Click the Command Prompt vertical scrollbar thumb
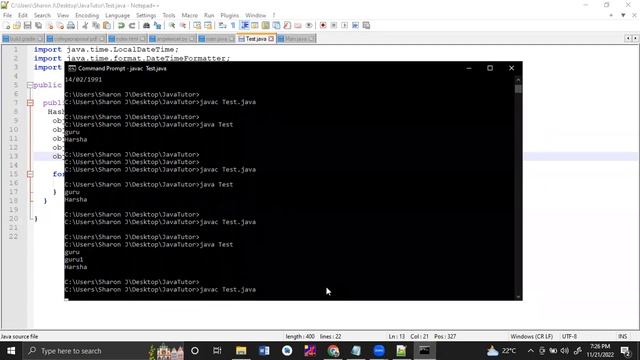 (x=518, y=89)
